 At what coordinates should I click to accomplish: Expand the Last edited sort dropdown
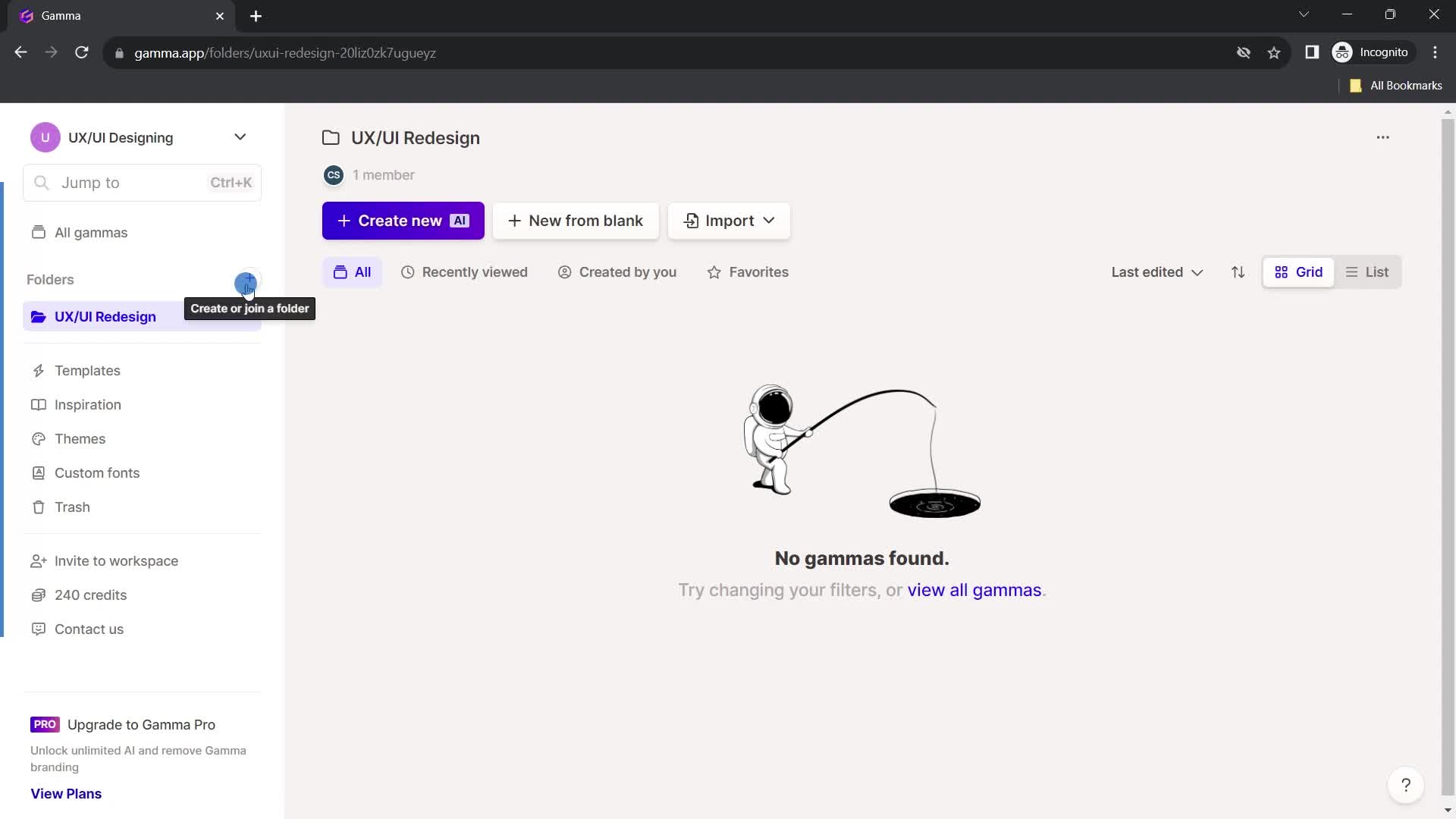pos(1156,272)
